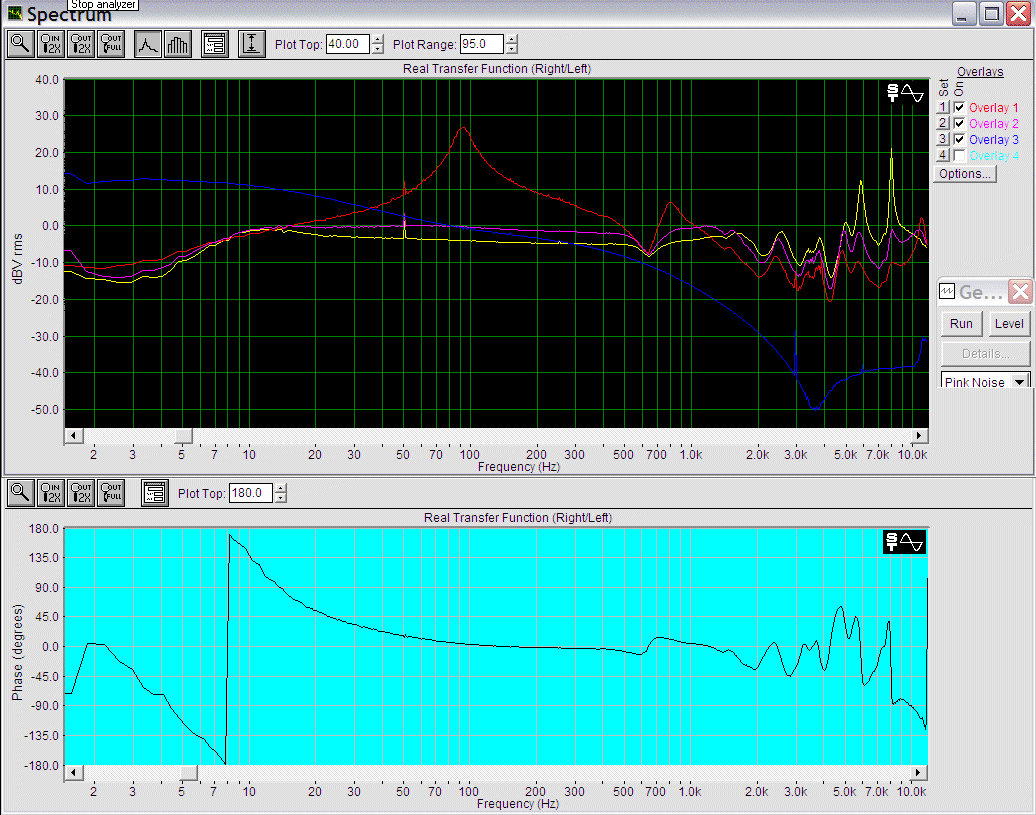Click the Plot Top input field showing 40.00
This screenshot has height=815, width=1036.
(x=348, y=44)
